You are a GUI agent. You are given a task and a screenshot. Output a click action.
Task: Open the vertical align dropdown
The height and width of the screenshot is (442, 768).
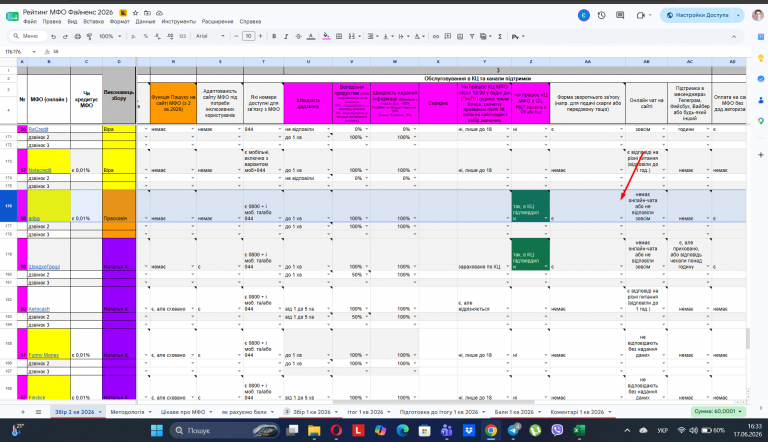pyautogui.click(x=387, y=36)
